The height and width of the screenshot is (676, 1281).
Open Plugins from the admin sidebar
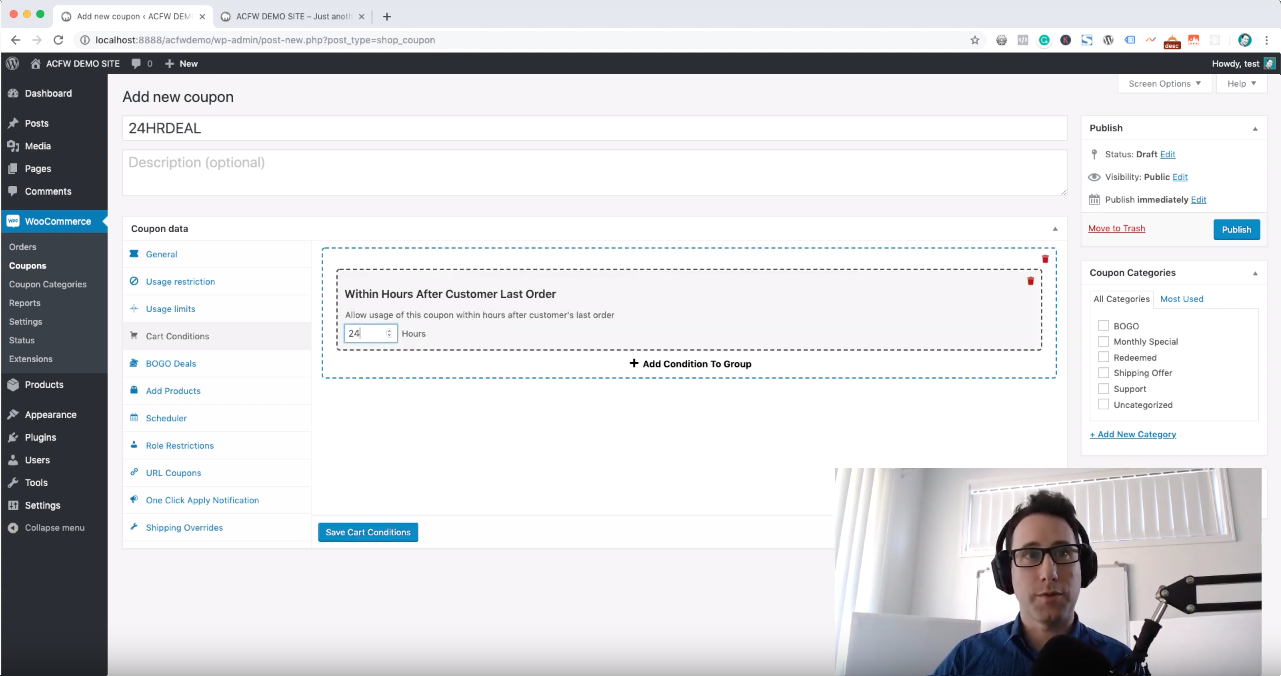(40, 437)
